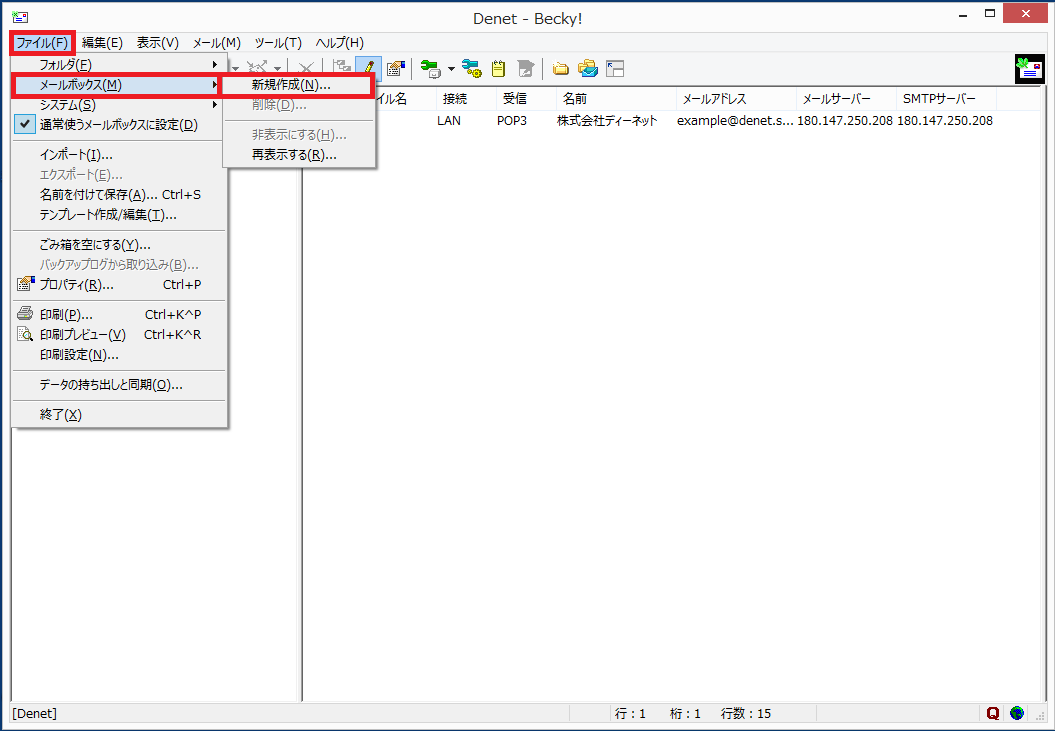Open the 表示(V) menu
1055x731 pixels.
(157, 43)
